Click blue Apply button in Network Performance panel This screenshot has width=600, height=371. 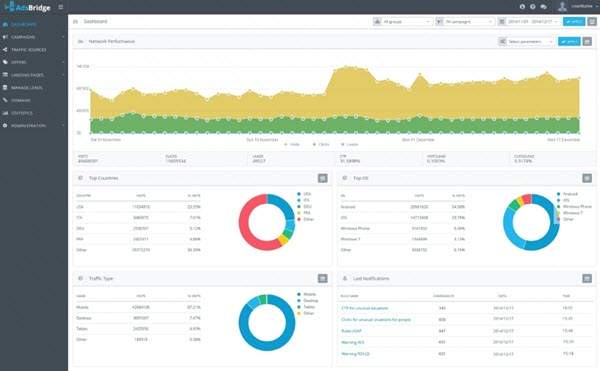(569, 41)
